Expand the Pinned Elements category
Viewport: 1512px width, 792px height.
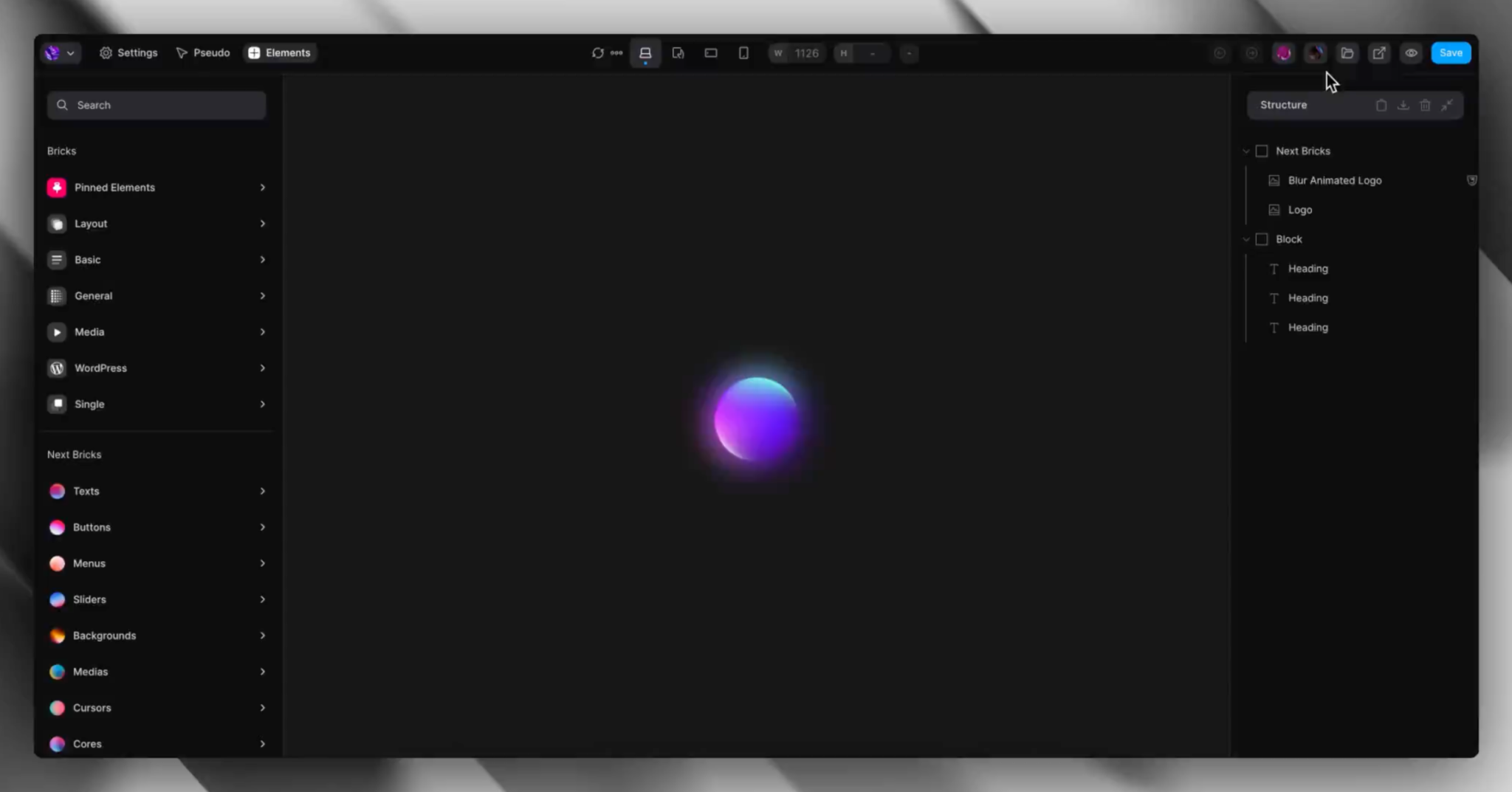tap(157, 187)
